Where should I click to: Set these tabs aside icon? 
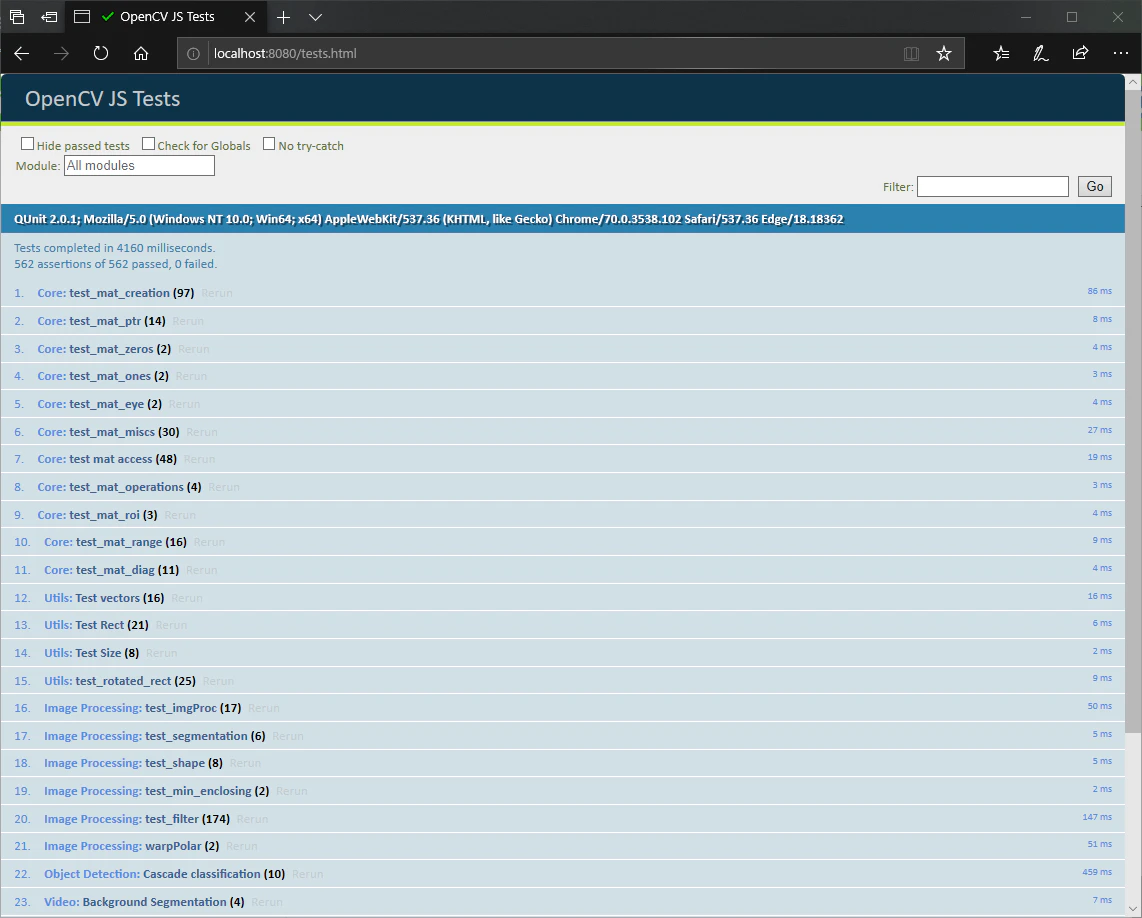[49, 17]
